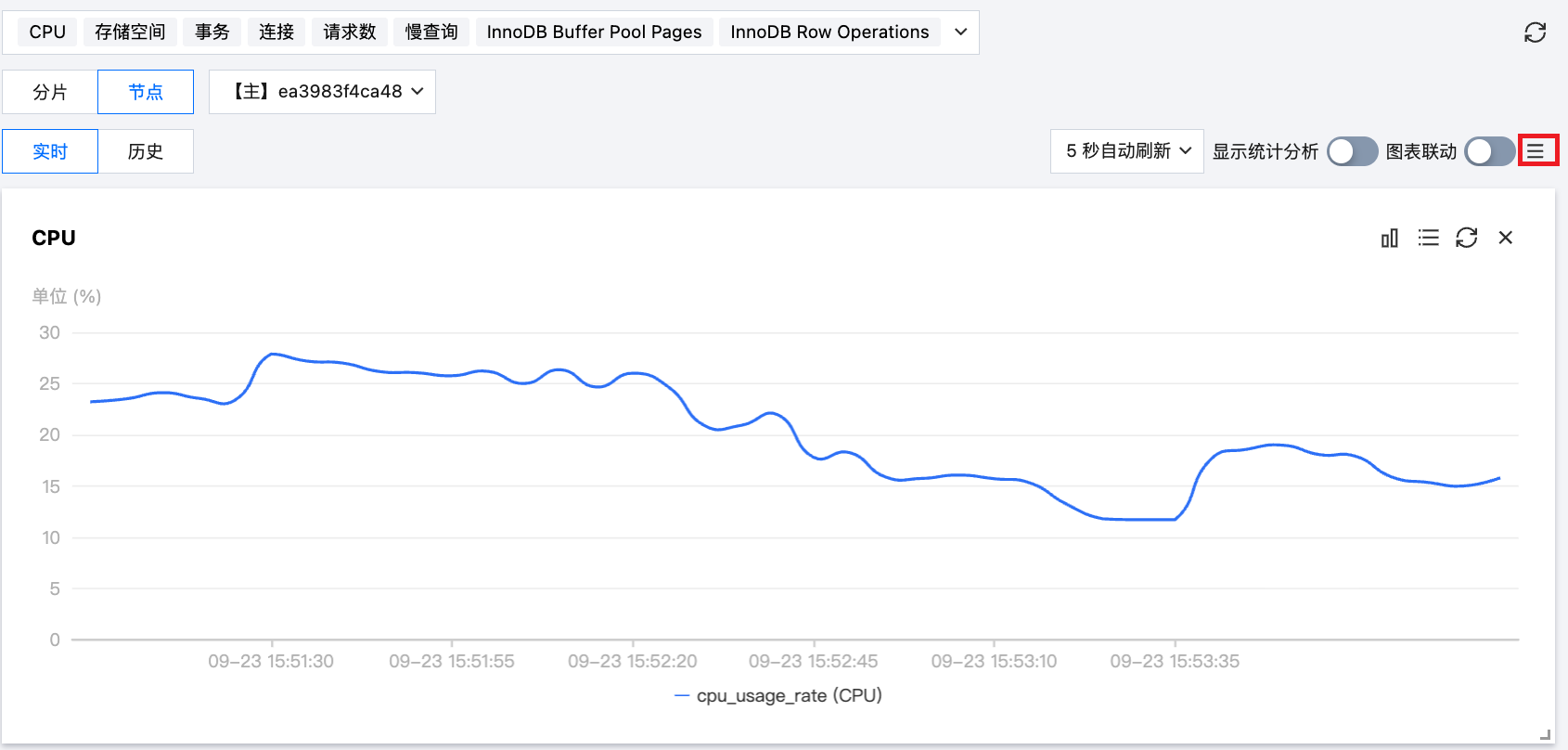Viewport: 1568px width, 750px height.
Task: Open the 5 秒自动刷新 interval dropdown
Action: coord(1126,151)
